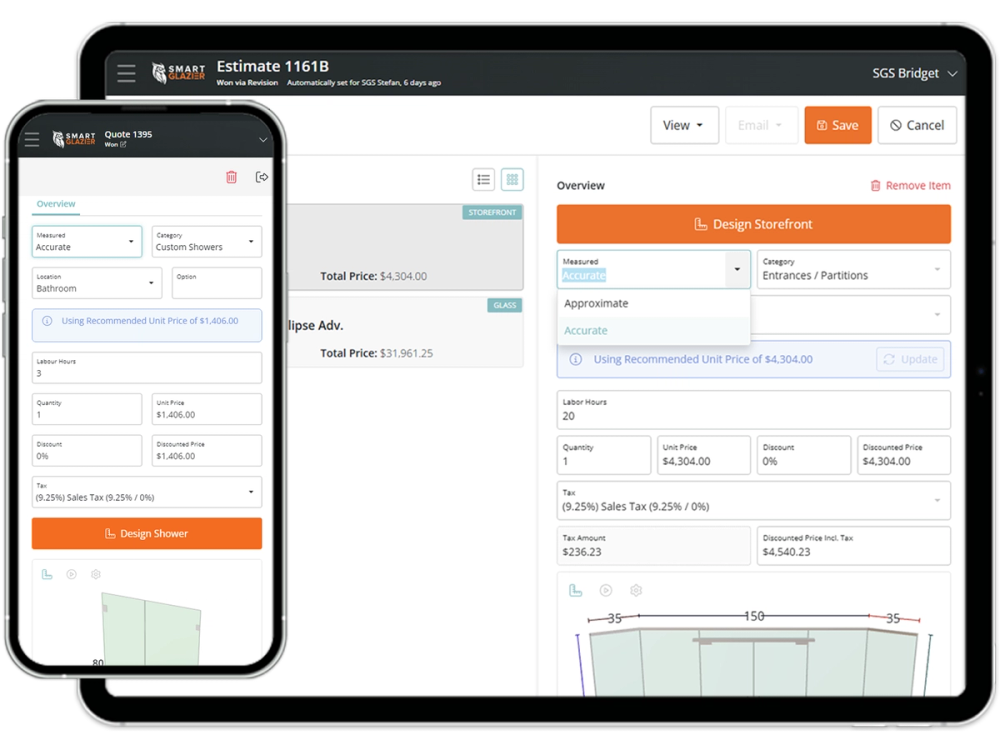Screen dimensions: 1000x750
Task: Delete the quote using the trash icon
Action: click(x=231, y=176)
